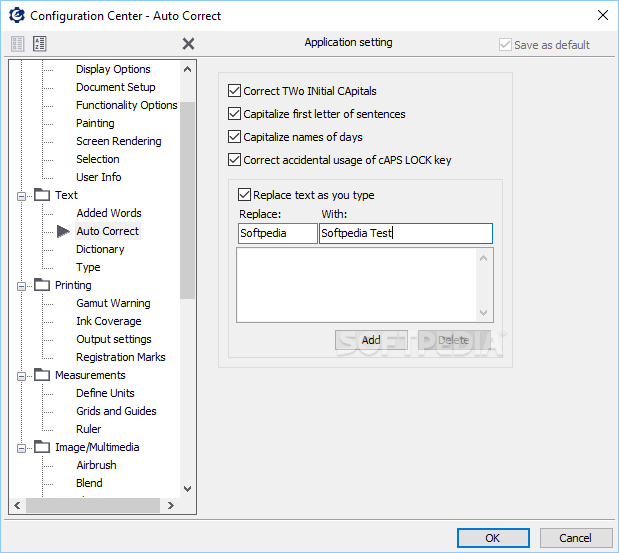619x553 pixels.
Task: Click the tree horizontal scrollbar thumb
Action: click(93, 505)
